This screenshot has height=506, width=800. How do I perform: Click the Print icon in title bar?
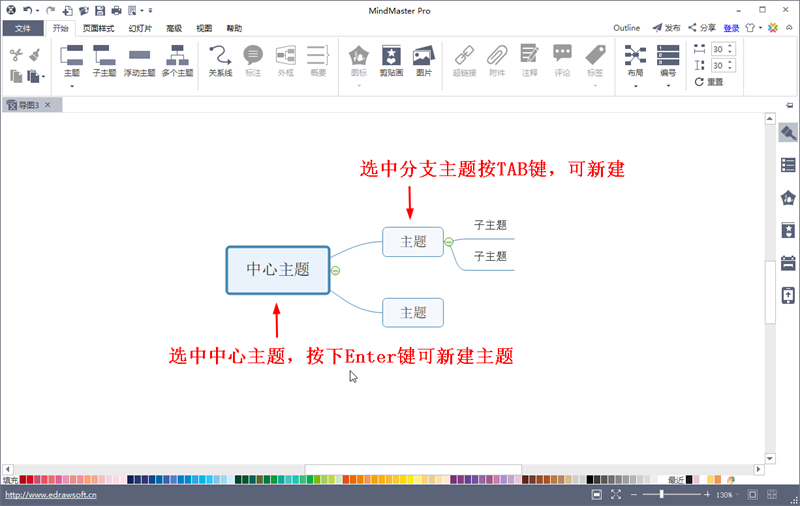(x=116, y=10)
